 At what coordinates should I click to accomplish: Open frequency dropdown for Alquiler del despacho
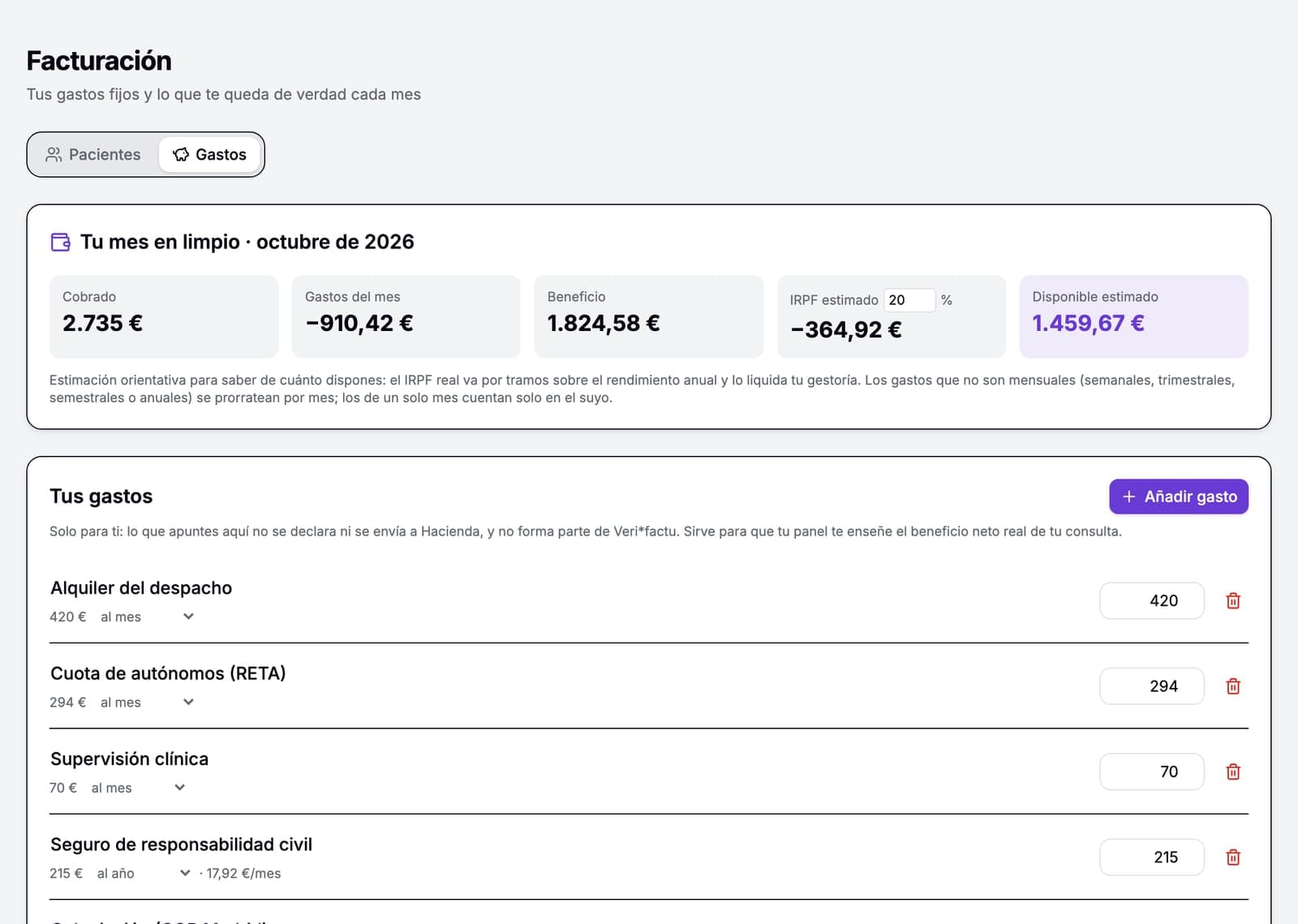[148, 617]
